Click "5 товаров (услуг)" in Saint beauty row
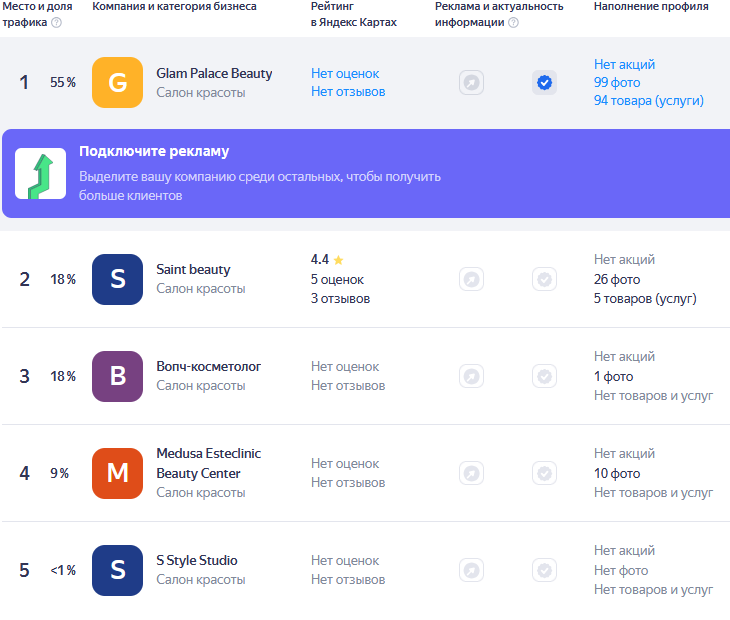The width and height of the screenshot is (730, 620). coord(645,299)
